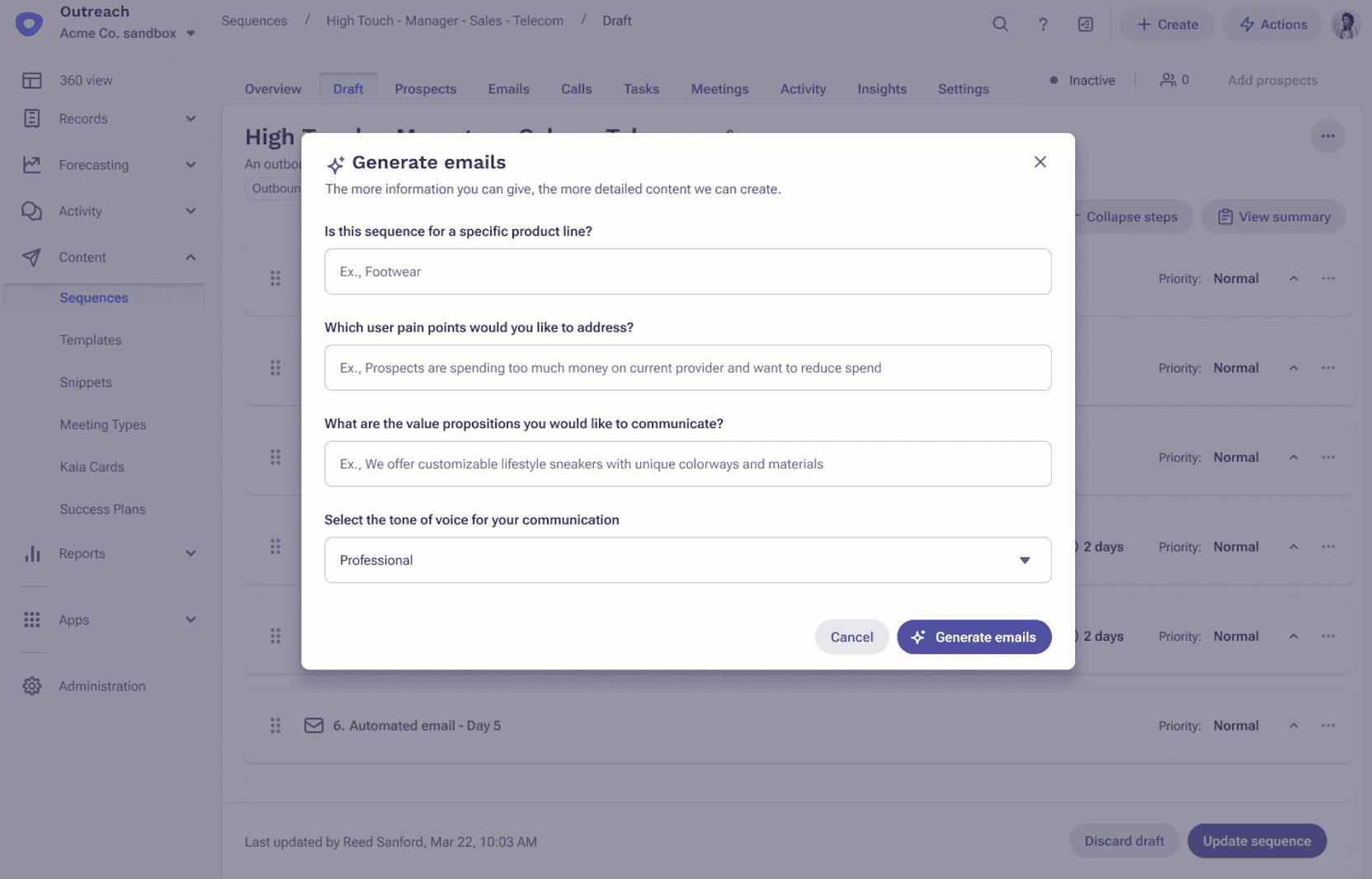Click the user avatar in the top right

tap(1345, 24)
